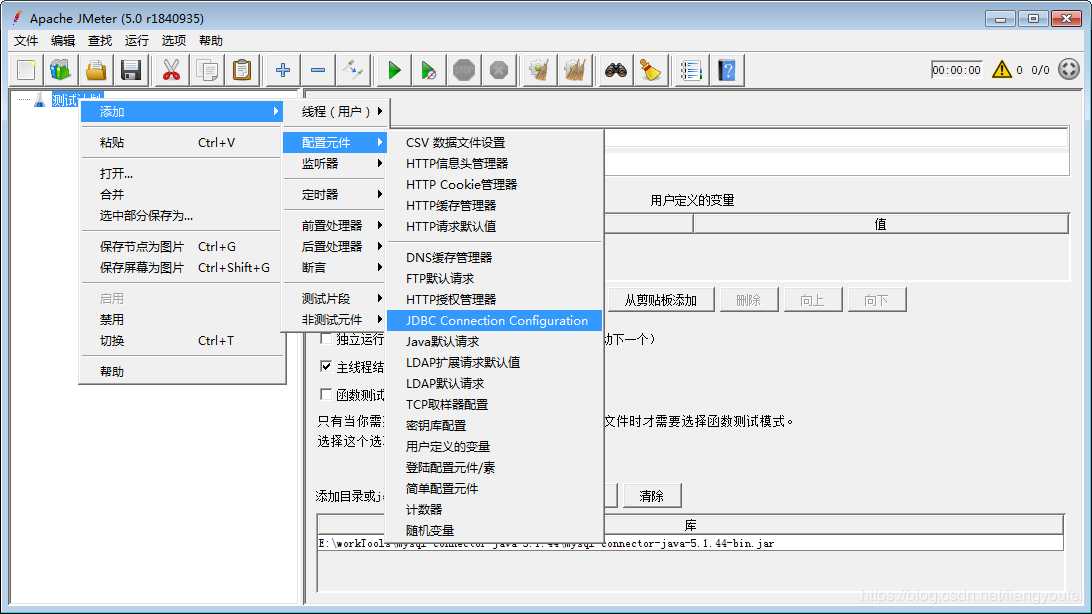Screen dimensions: 1092x614
Task: Click the Stop test icon
Action: click(x=464, y=70)
